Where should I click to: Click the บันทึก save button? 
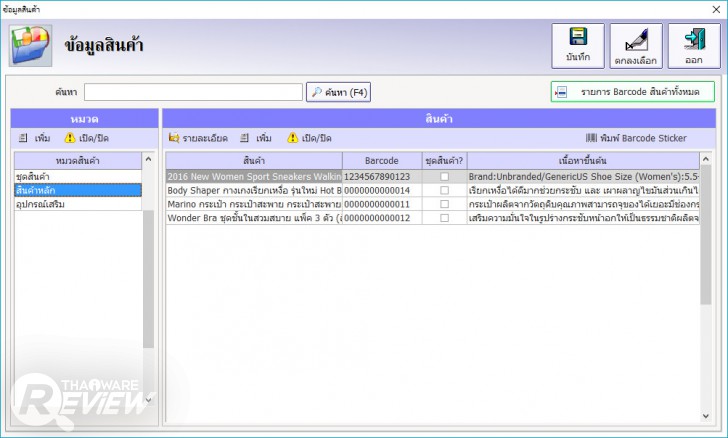pos(578,46)
